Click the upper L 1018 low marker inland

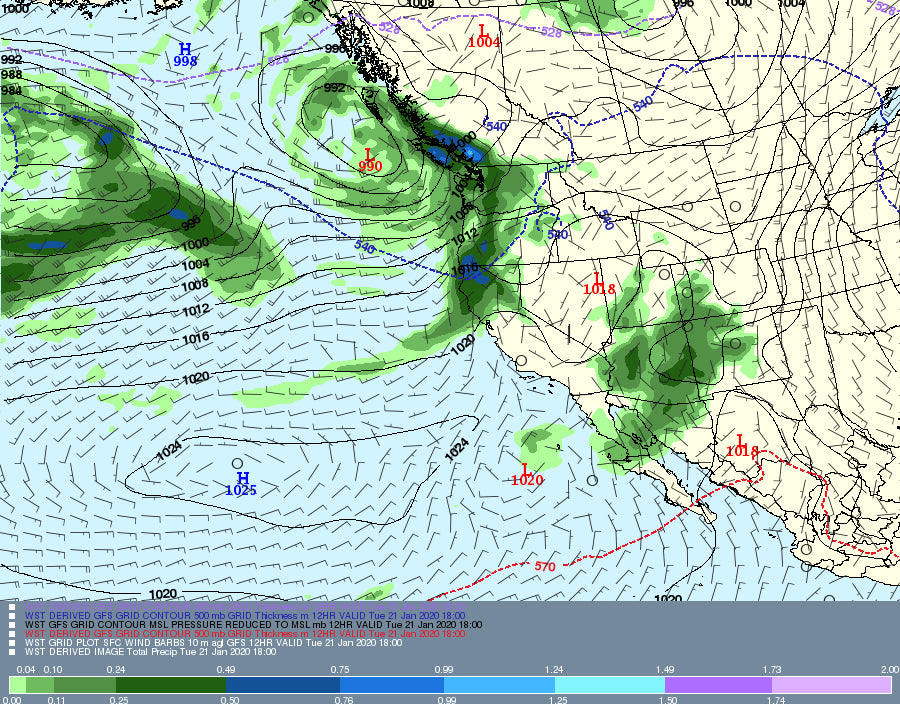point(598,283)
